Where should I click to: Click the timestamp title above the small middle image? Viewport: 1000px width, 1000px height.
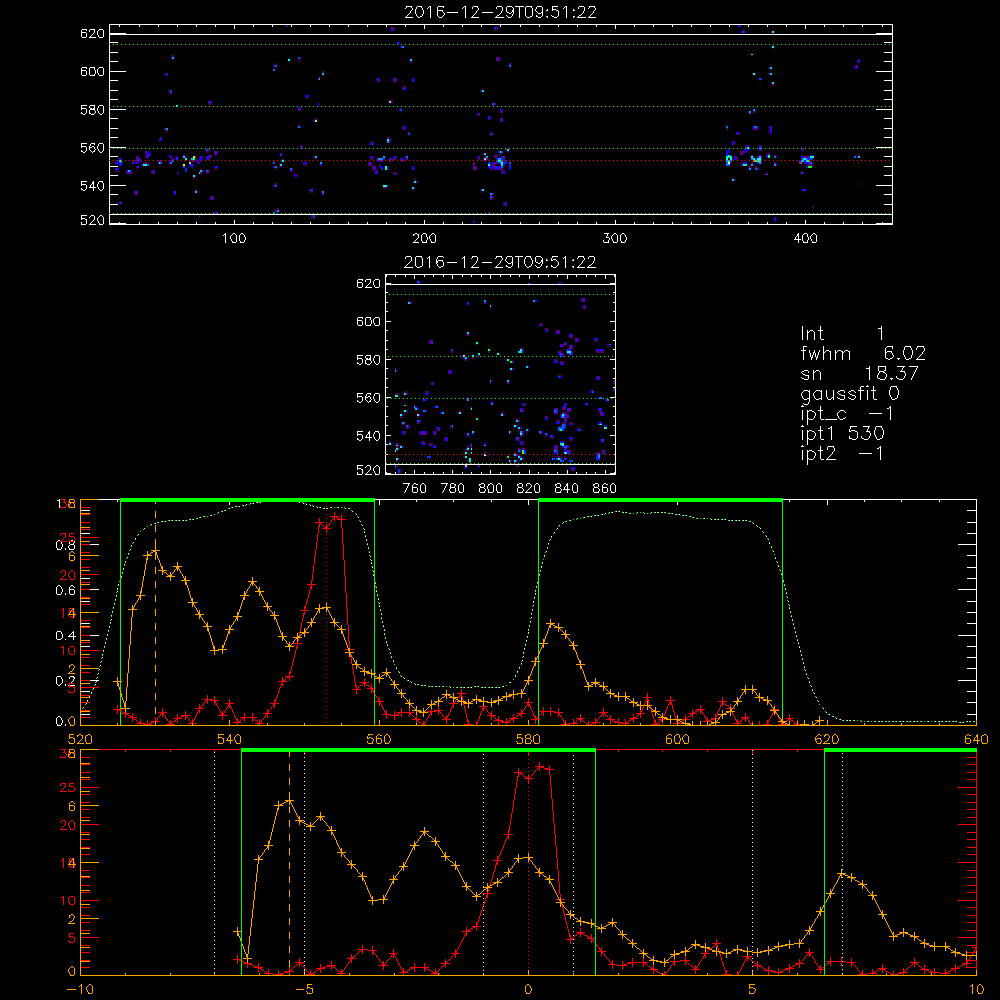click(500, 262)
